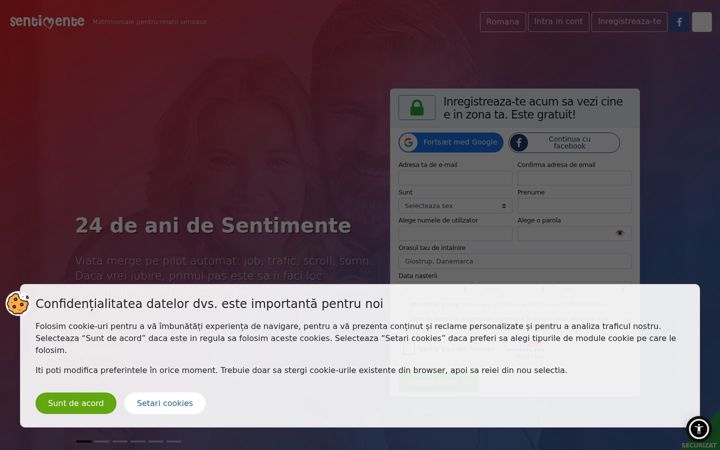Click into the 'Prenume' field
The width and height of the screenshot is (720, 450).
574,206
